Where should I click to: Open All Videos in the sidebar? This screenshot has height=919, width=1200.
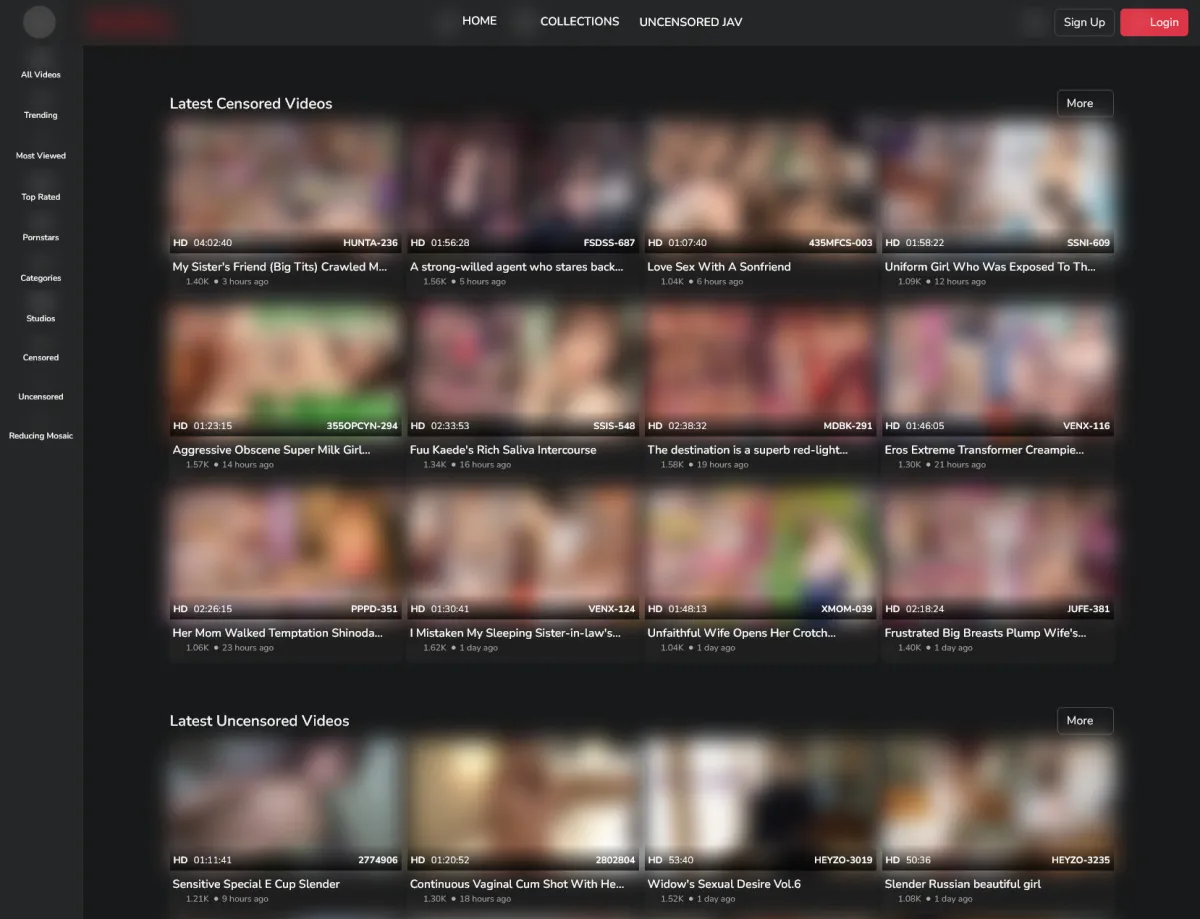pos(41,75)
